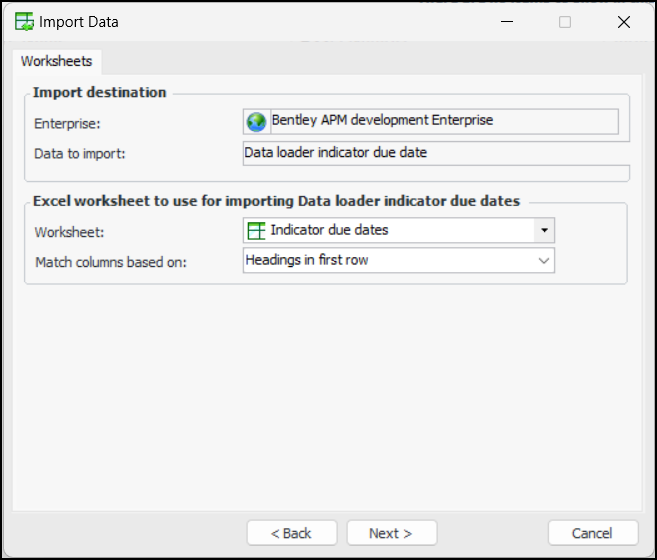Click the 'Data loader indicator due date' field
The height and width of the screenshot is (560, 657).
[x=335, y=153]
